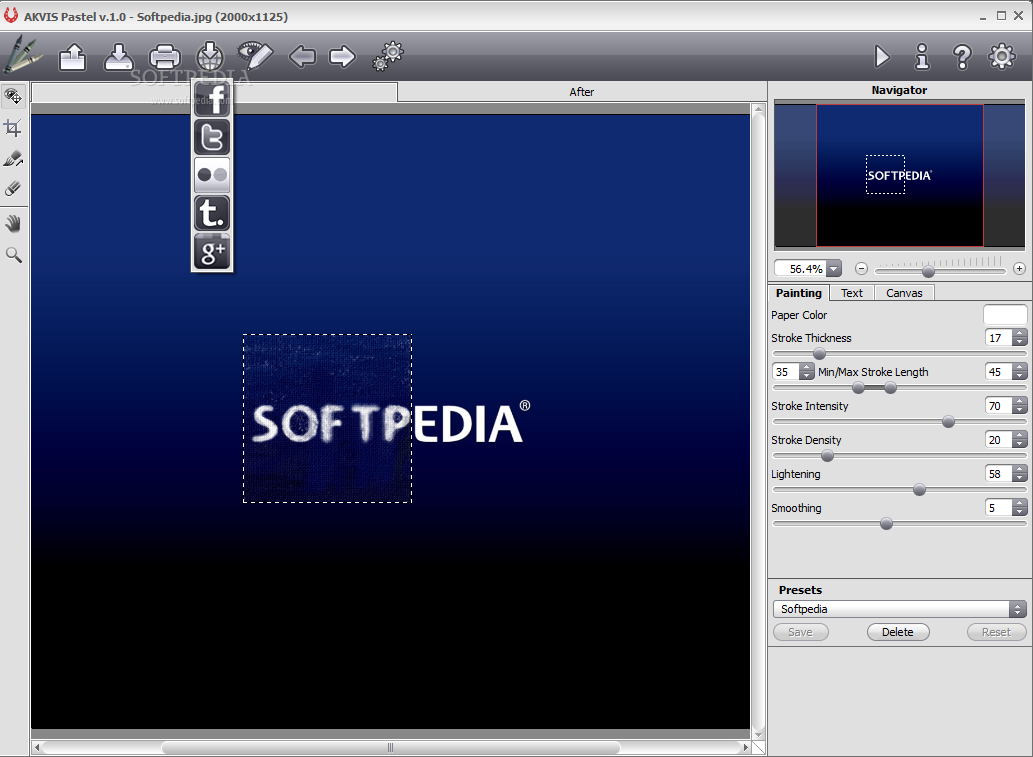Select the Eraser tool

click(13, 189)
